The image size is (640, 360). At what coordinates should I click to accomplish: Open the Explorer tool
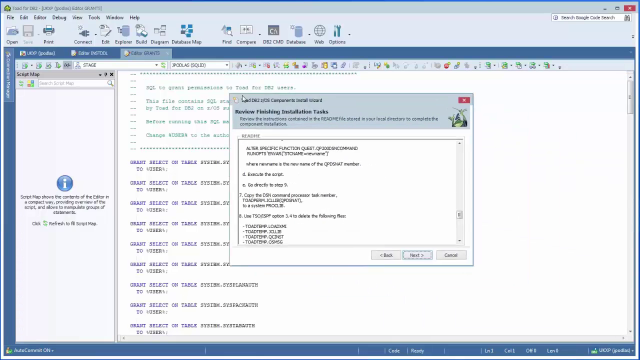pyautogui.click(x=123, y=35)
